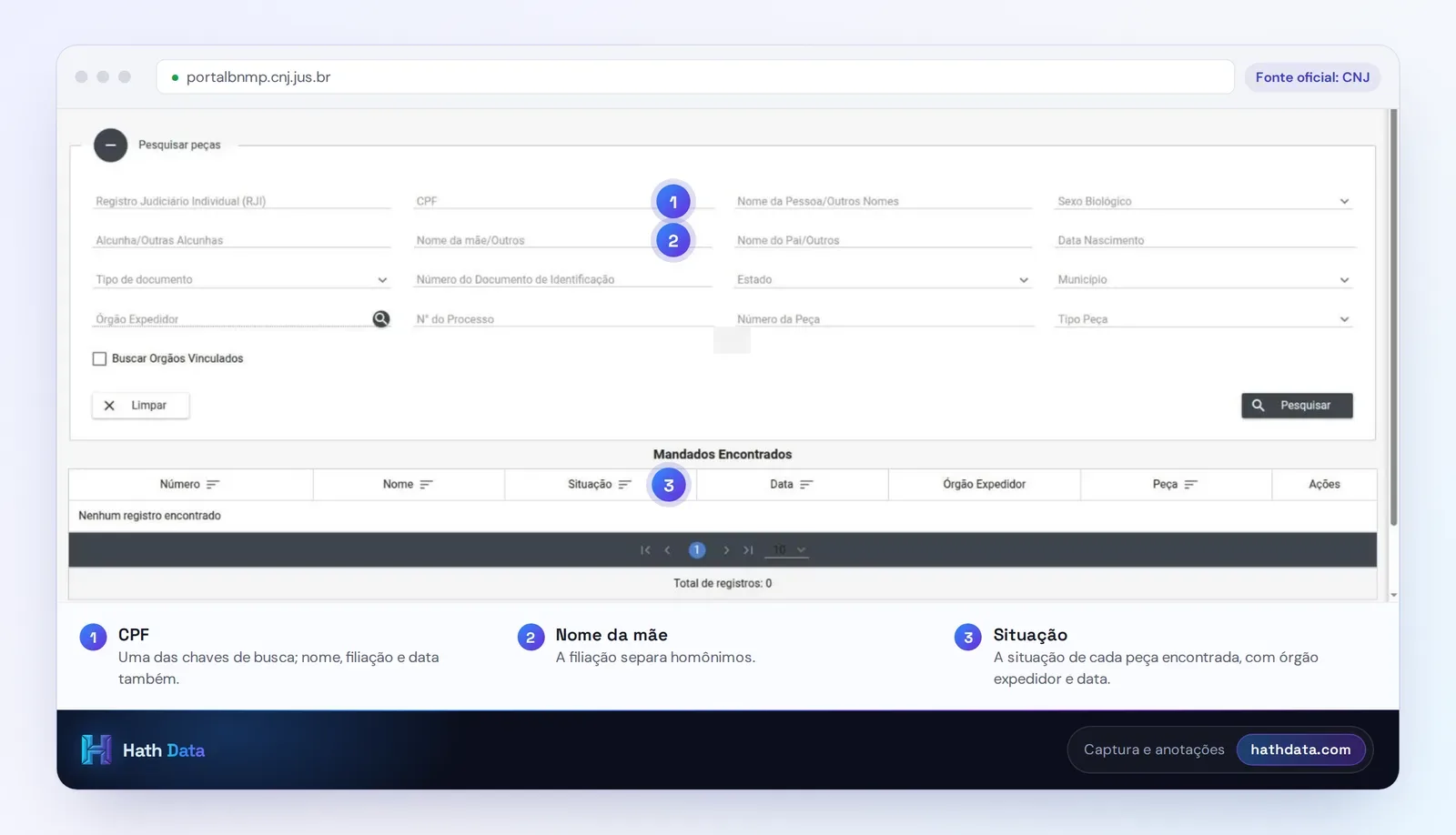Enable Buscar Órgãos Vinculados checkbox

point(100,358)
